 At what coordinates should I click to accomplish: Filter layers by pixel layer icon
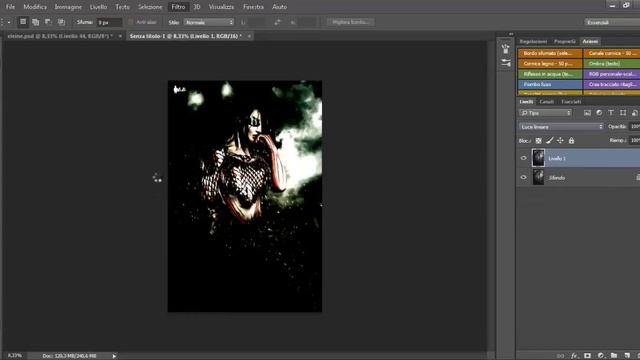[587, 113]
